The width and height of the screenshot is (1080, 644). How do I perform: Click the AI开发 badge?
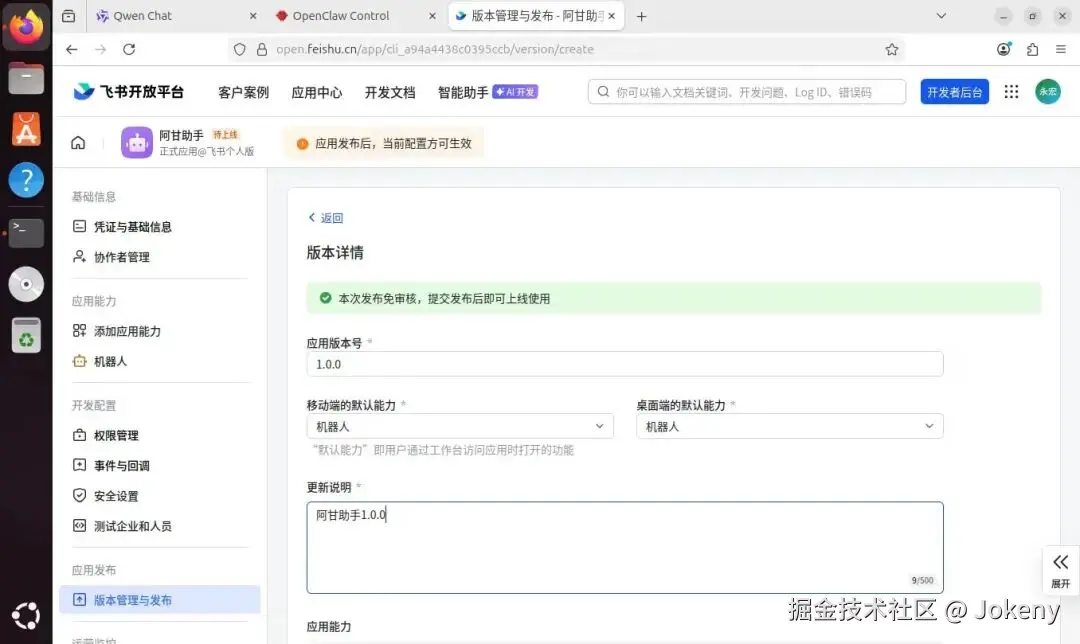[515, 92]
